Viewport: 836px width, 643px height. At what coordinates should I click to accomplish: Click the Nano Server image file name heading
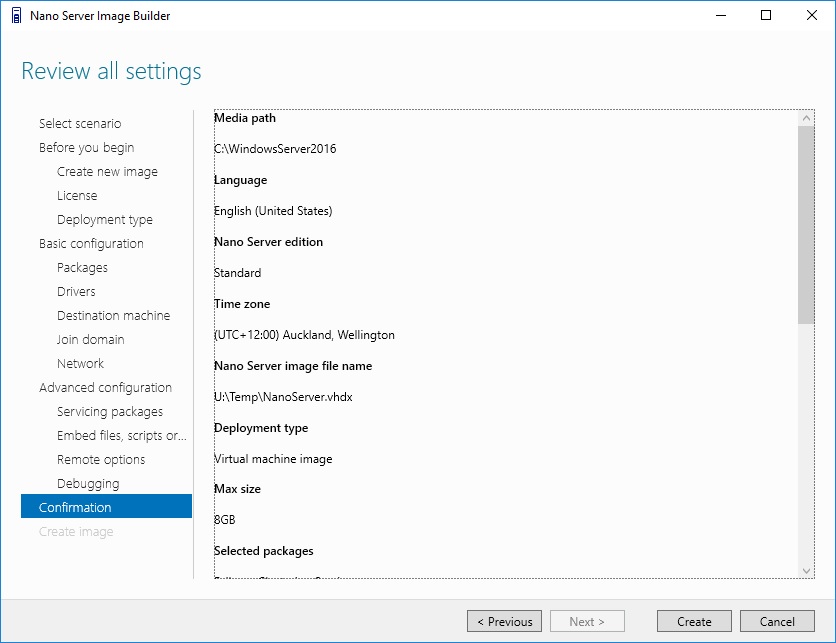[293, 366]
